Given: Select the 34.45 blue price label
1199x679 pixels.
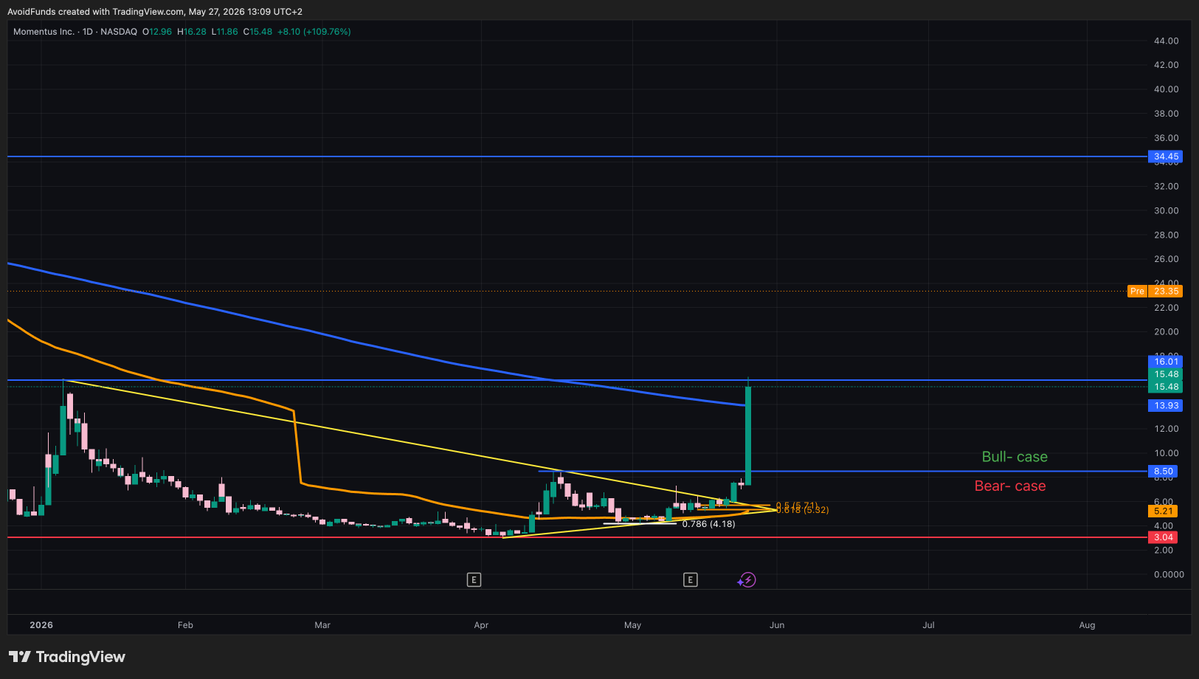Looking at the screenshot, I should point(1165,156).
